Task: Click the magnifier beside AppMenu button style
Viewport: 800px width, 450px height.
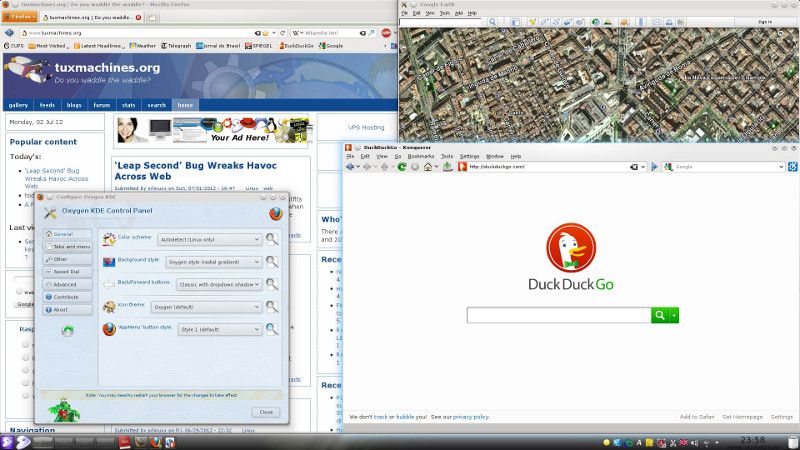Action: (x=272, y=329)
